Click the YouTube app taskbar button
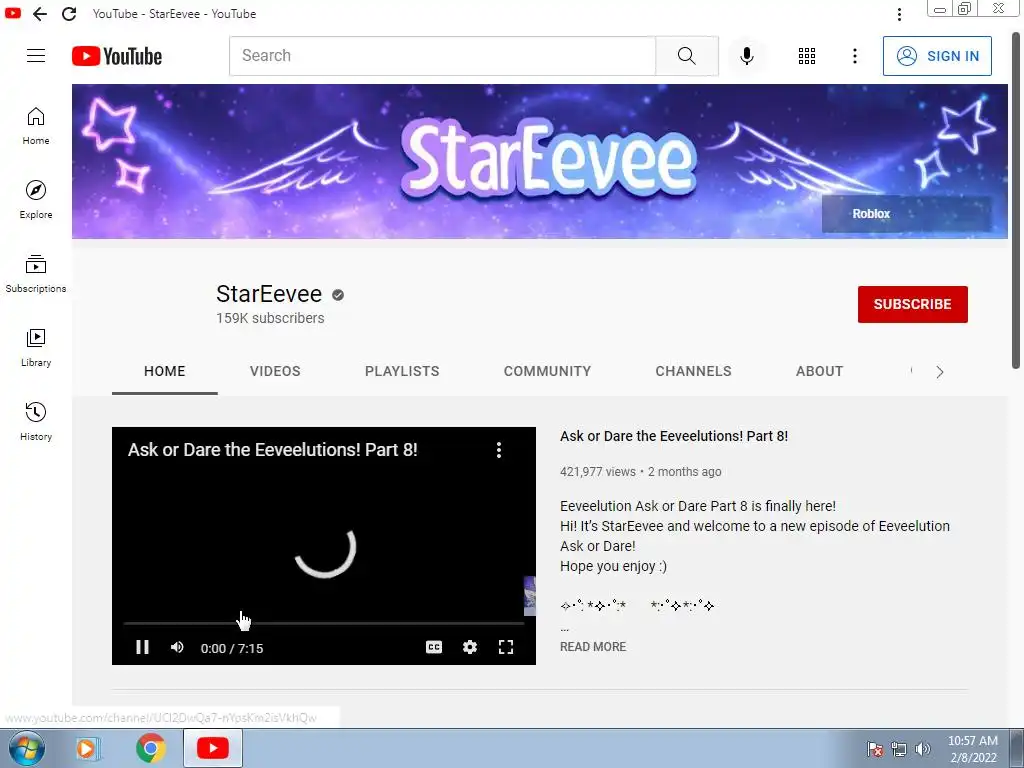The width and height of the screenshot is (1024, 768). 213,748
